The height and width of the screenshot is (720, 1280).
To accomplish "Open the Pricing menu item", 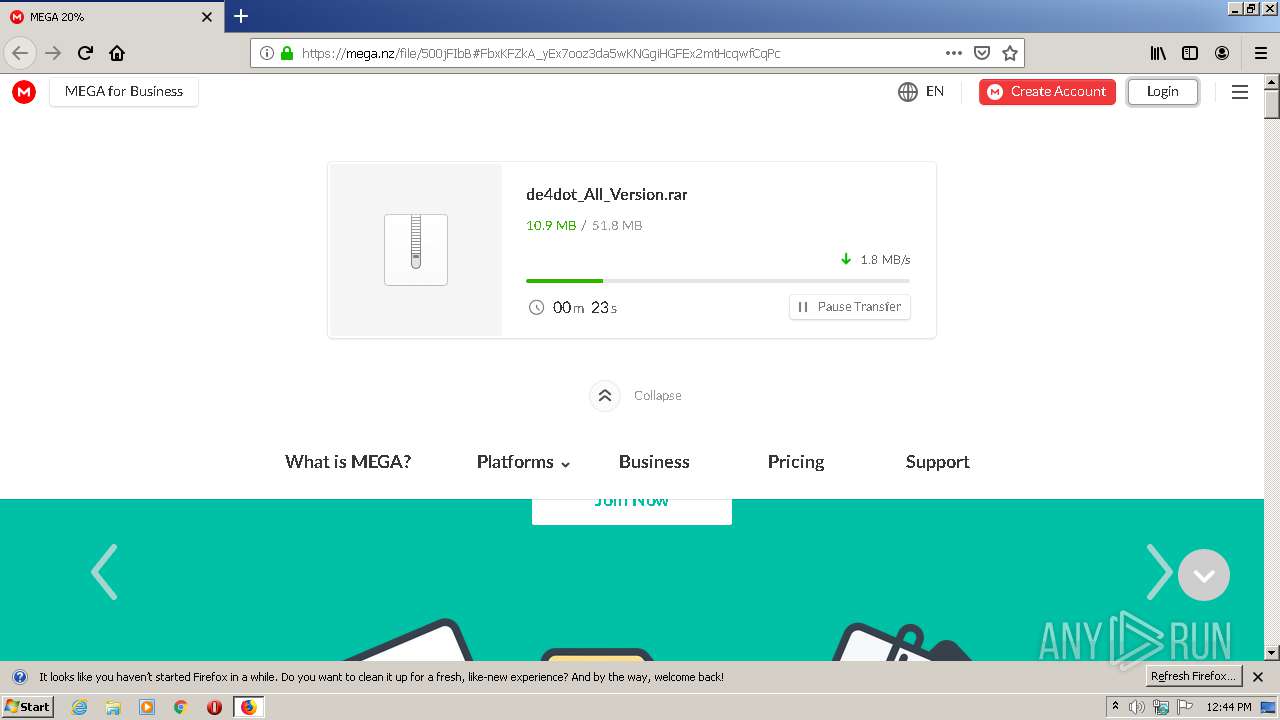I will pos(796,462).
